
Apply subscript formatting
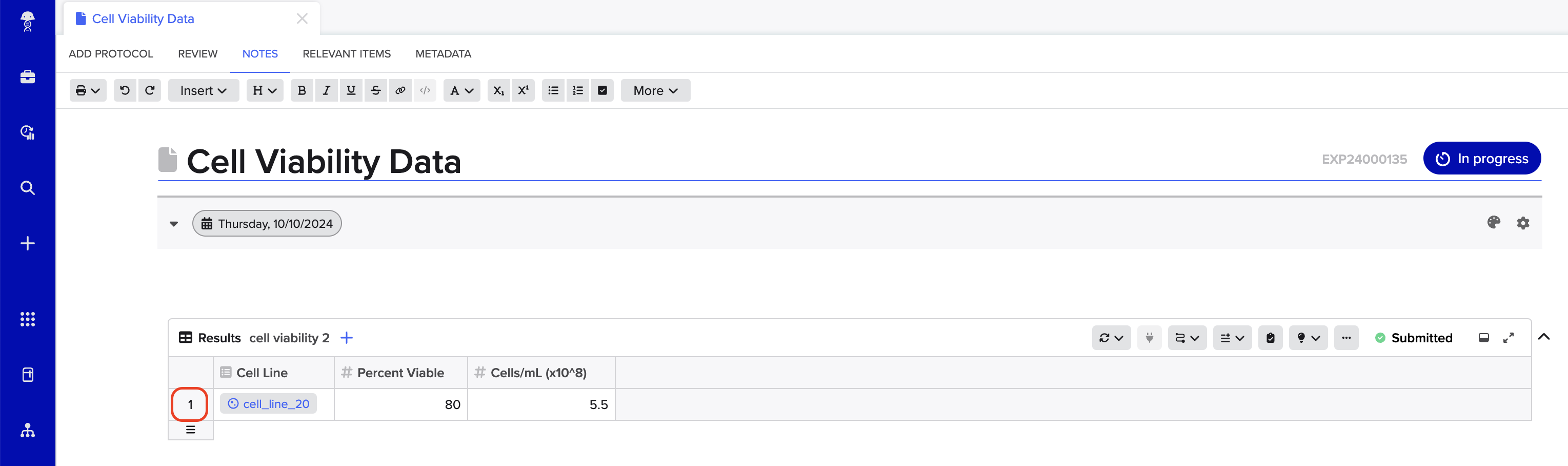tap(498, 90)
